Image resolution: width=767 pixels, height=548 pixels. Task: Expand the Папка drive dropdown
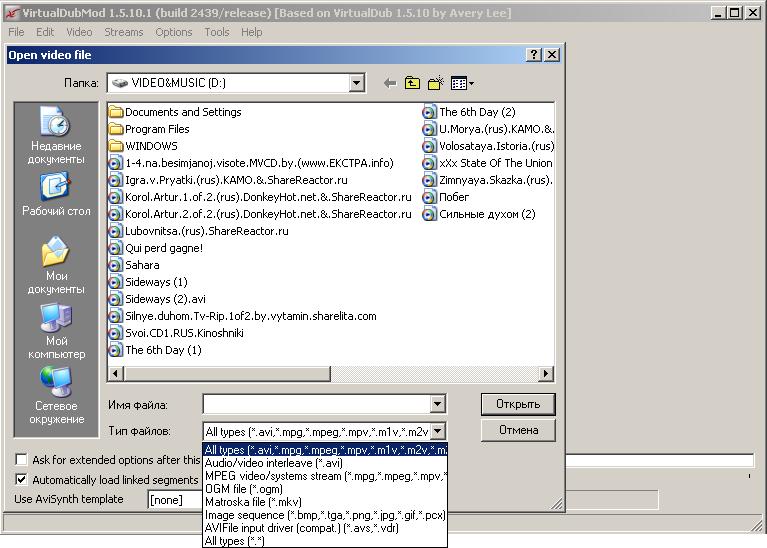point(357,83)
